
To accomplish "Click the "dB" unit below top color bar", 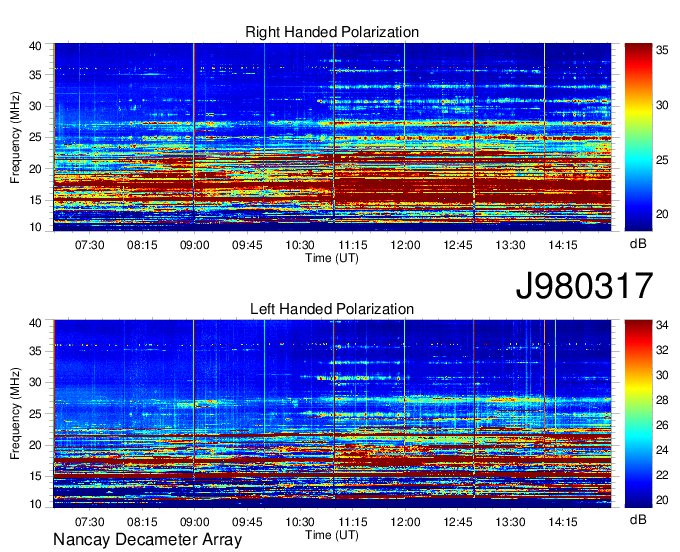I will pyautogui.click(x=638, y=244).
